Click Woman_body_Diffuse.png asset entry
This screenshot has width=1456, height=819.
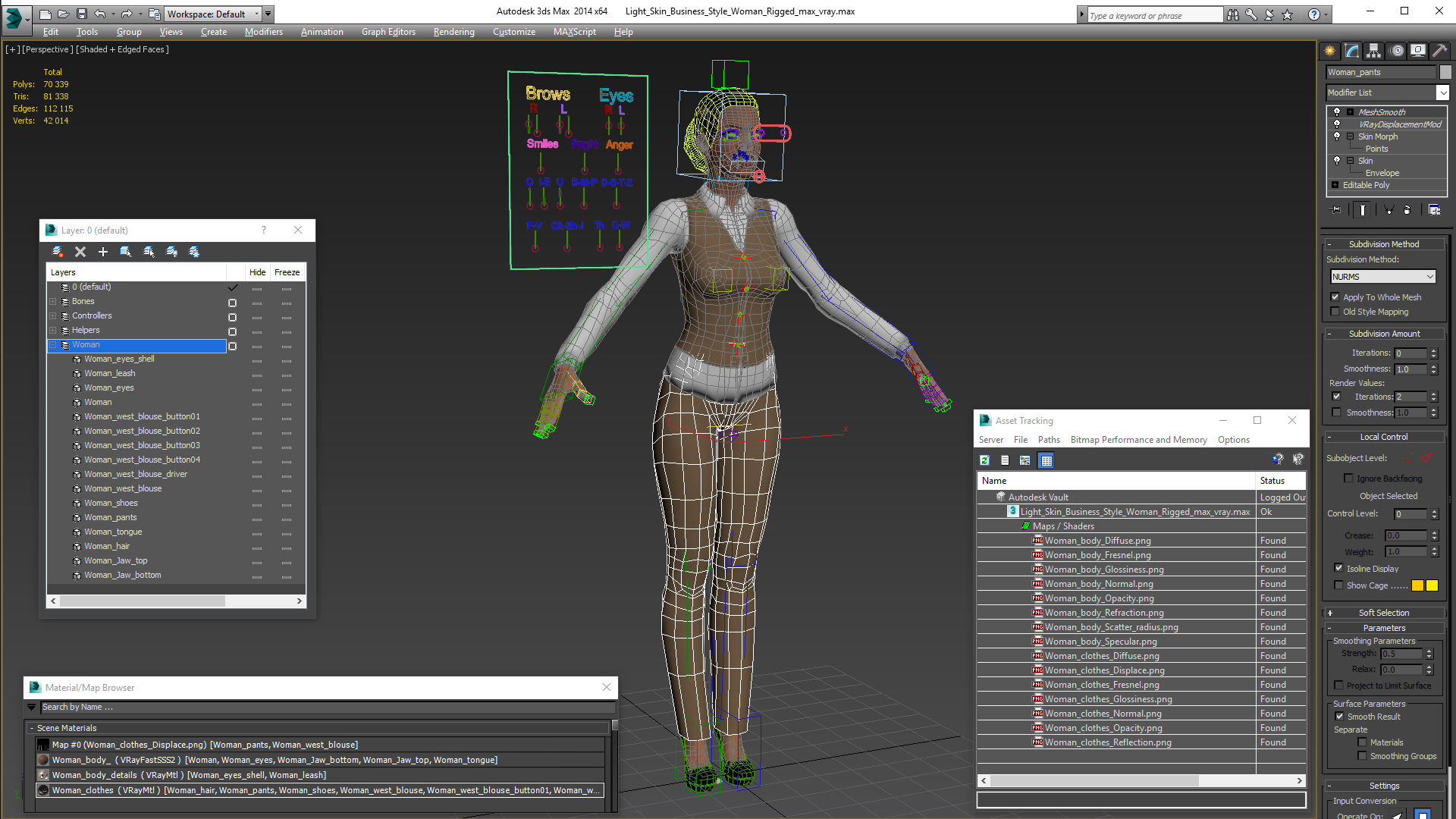click(1097, 541)
